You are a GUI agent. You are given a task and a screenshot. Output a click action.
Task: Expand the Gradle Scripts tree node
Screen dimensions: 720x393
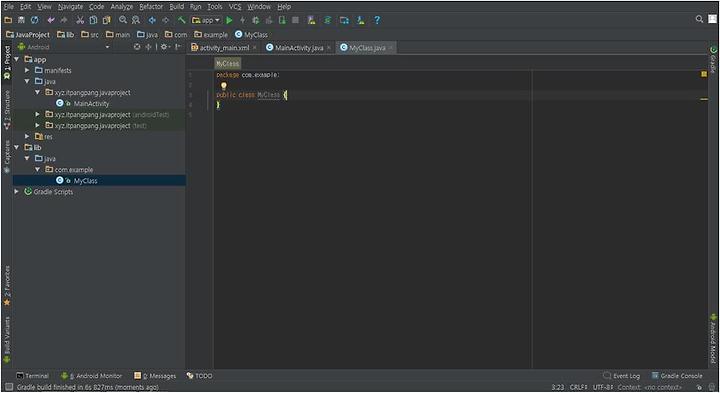tap(17, 191)
